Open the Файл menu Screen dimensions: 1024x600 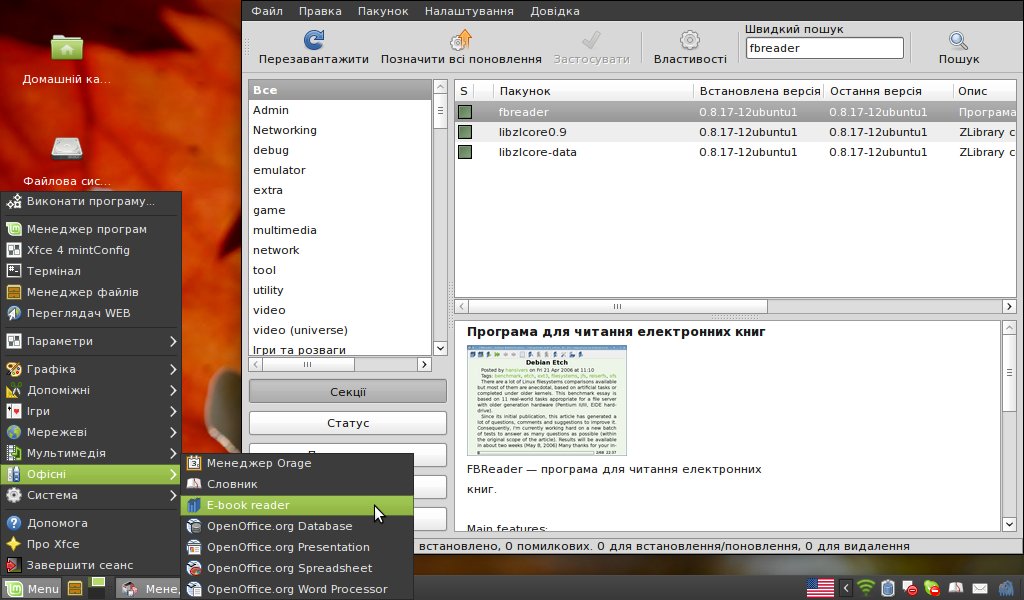tap(267, 11)
